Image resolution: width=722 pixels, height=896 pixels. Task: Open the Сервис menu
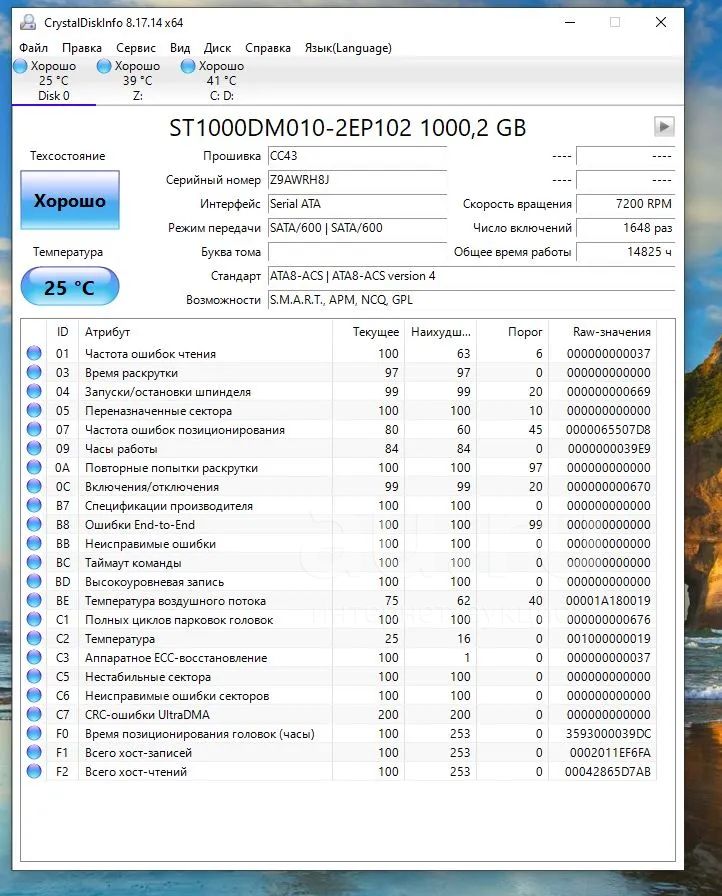136,48
